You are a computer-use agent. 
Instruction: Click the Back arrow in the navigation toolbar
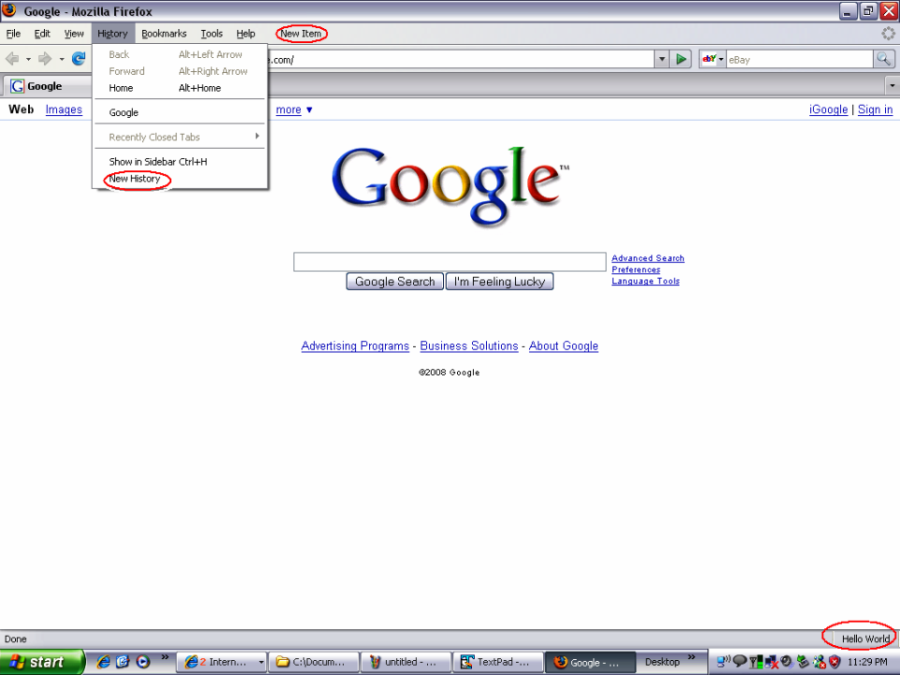pos(12,59)
